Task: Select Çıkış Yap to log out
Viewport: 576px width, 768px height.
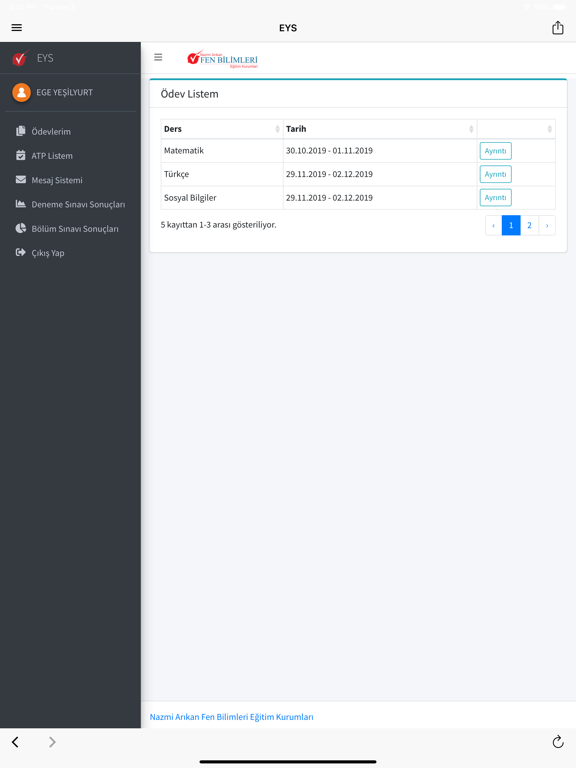Action: coord(71,253)
